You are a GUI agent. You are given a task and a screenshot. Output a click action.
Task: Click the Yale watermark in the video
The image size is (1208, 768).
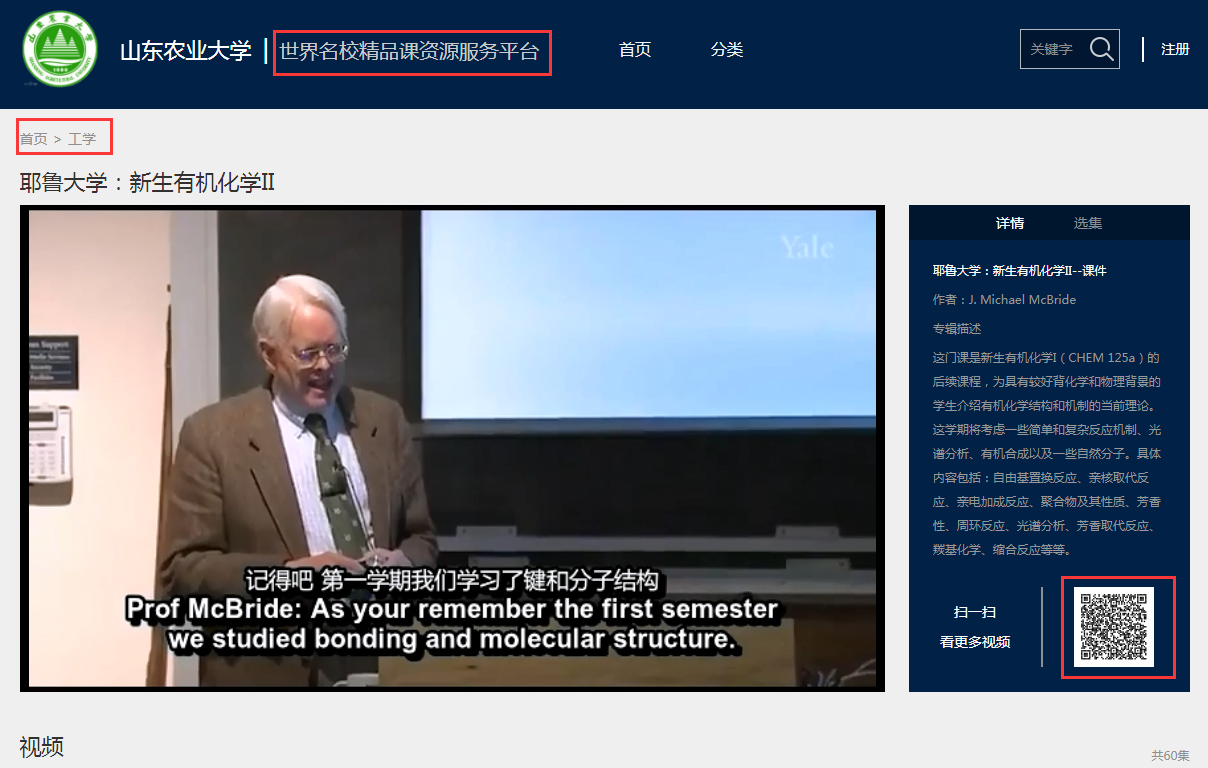[x=806, y=246]
